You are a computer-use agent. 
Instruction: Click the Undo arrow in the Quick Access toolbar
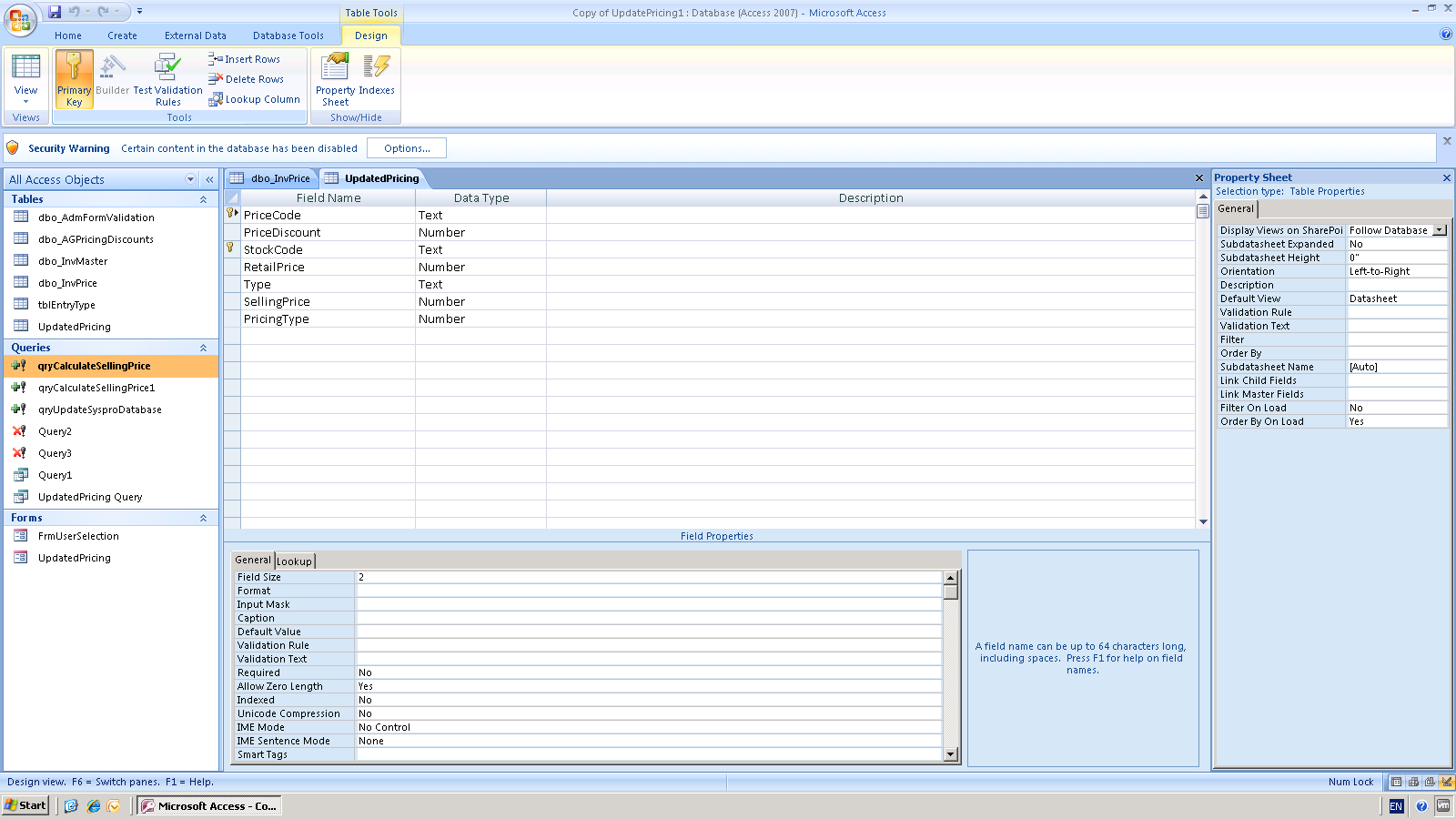click(75, 12)
